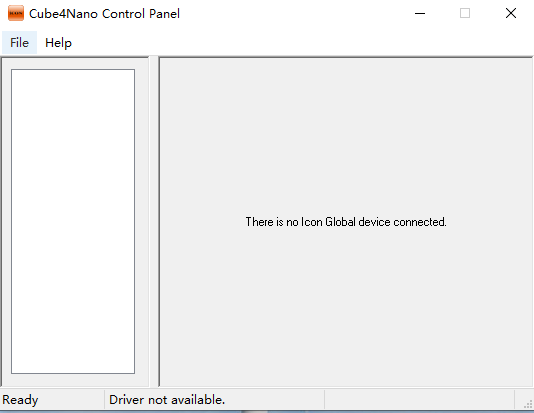Screen dimensions: 534x413
Task: Click gray border area beside the device list
Action: pyautogui.click(x=142, y=222)
